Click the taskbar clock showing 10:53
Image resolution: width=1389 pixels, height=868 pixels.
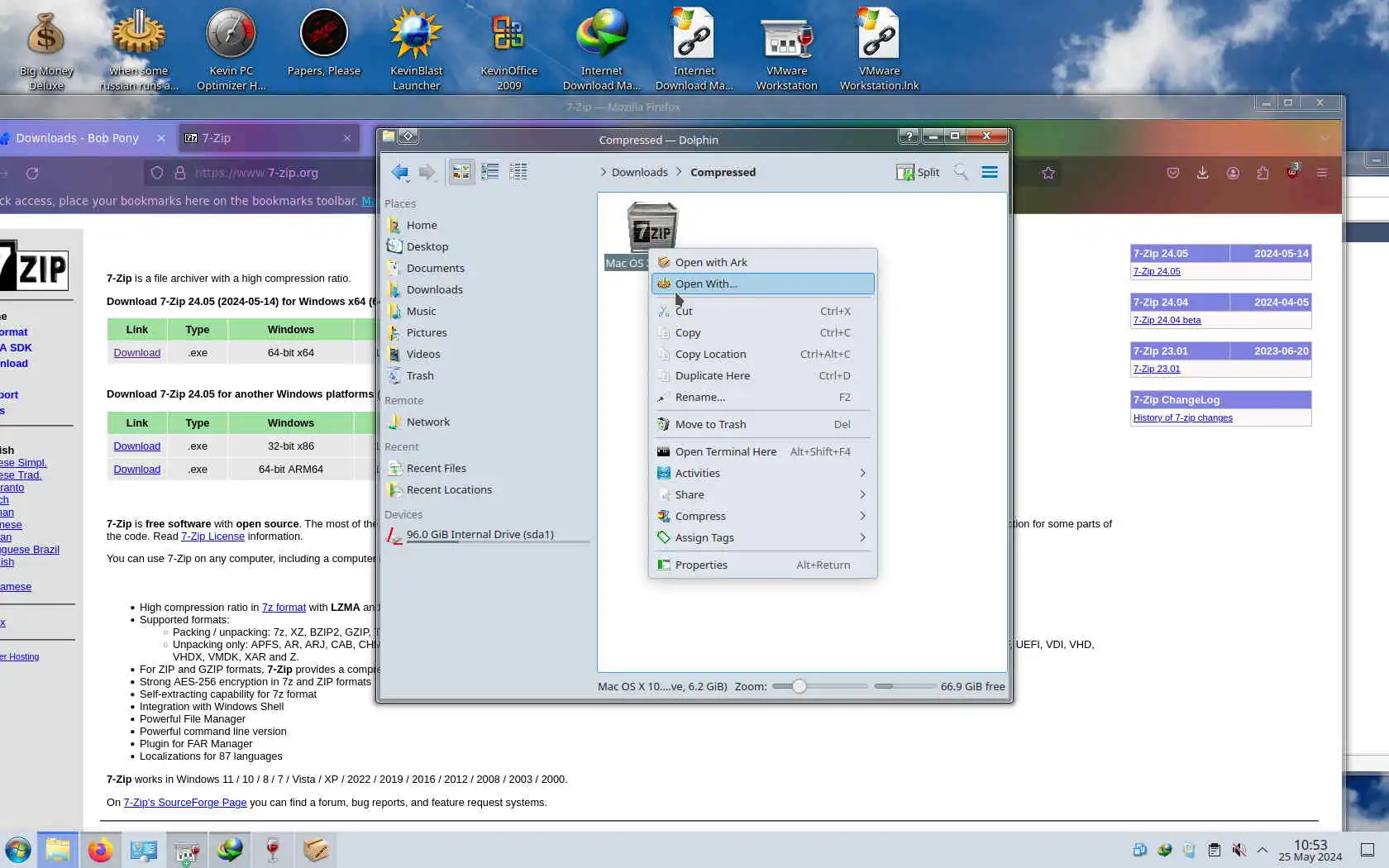click(1310, 850)
